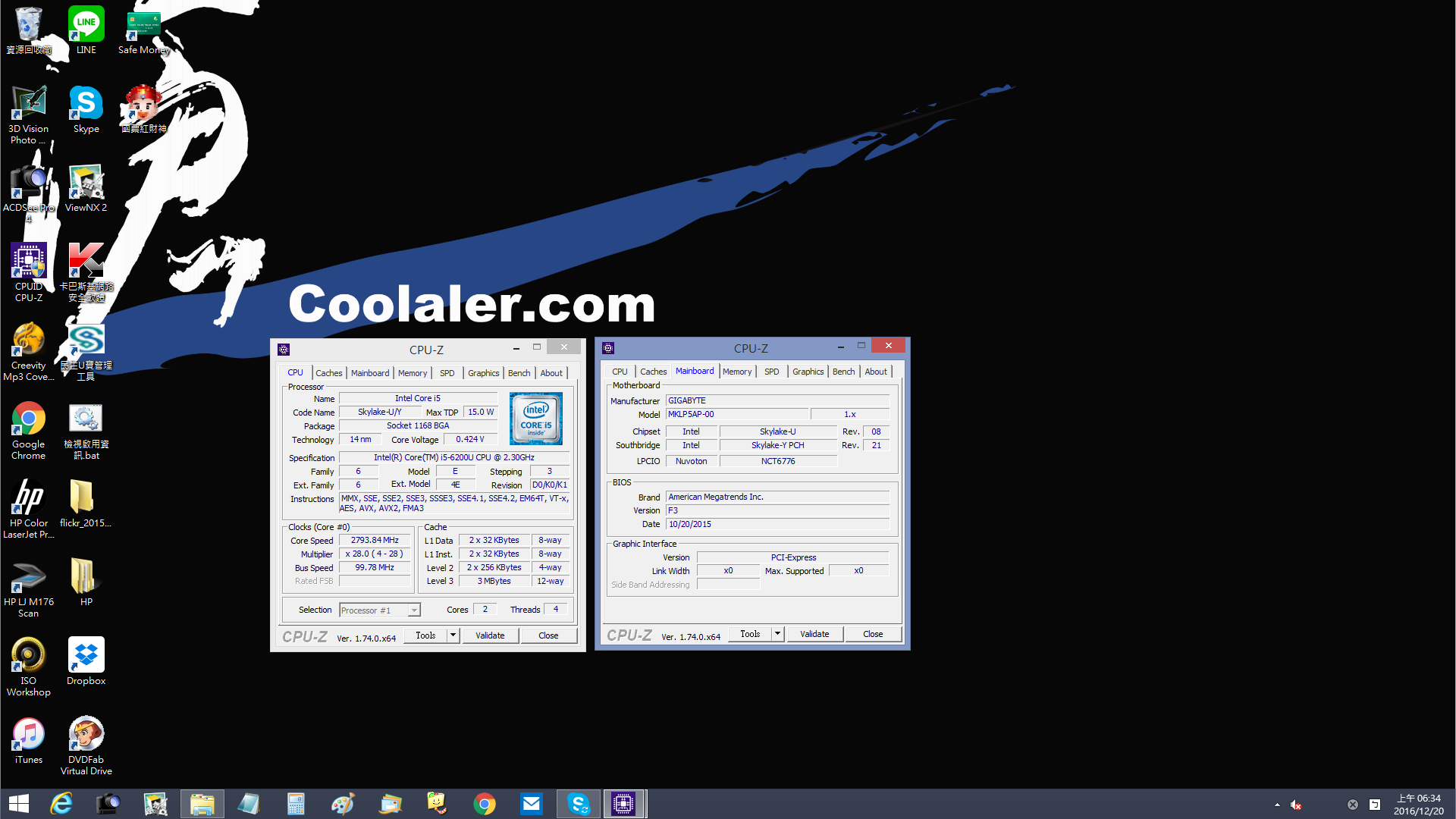Open Paint from the taskbar
This screenshot has height=819, width=1456.
tap(343, 804)
